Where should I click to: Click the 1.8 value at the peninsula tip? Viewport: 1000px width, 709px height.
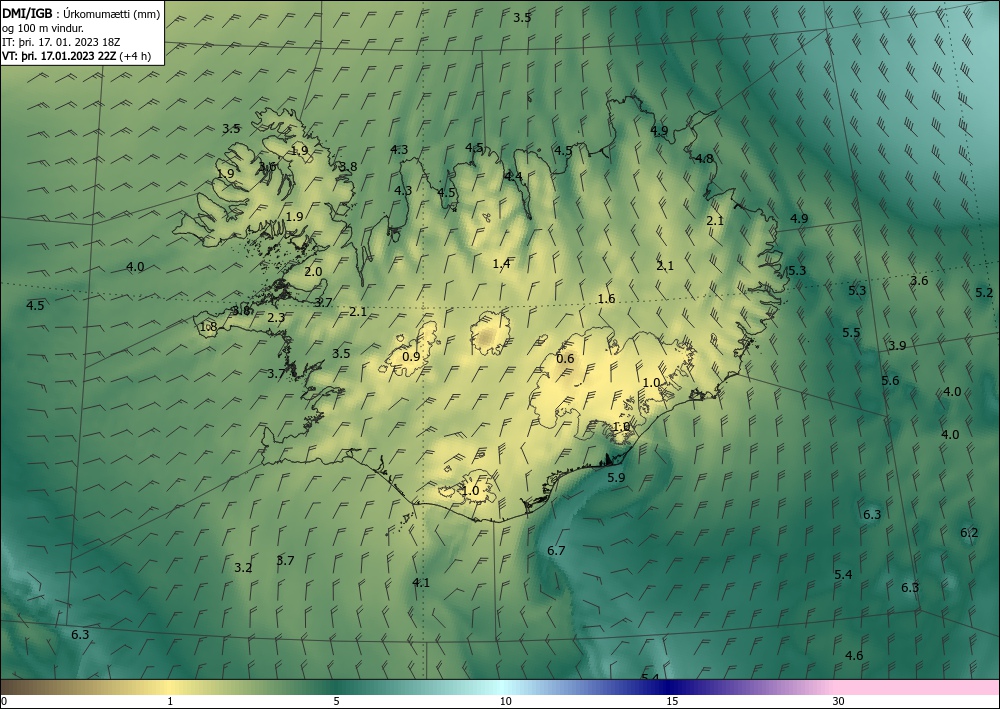[209, 327]
